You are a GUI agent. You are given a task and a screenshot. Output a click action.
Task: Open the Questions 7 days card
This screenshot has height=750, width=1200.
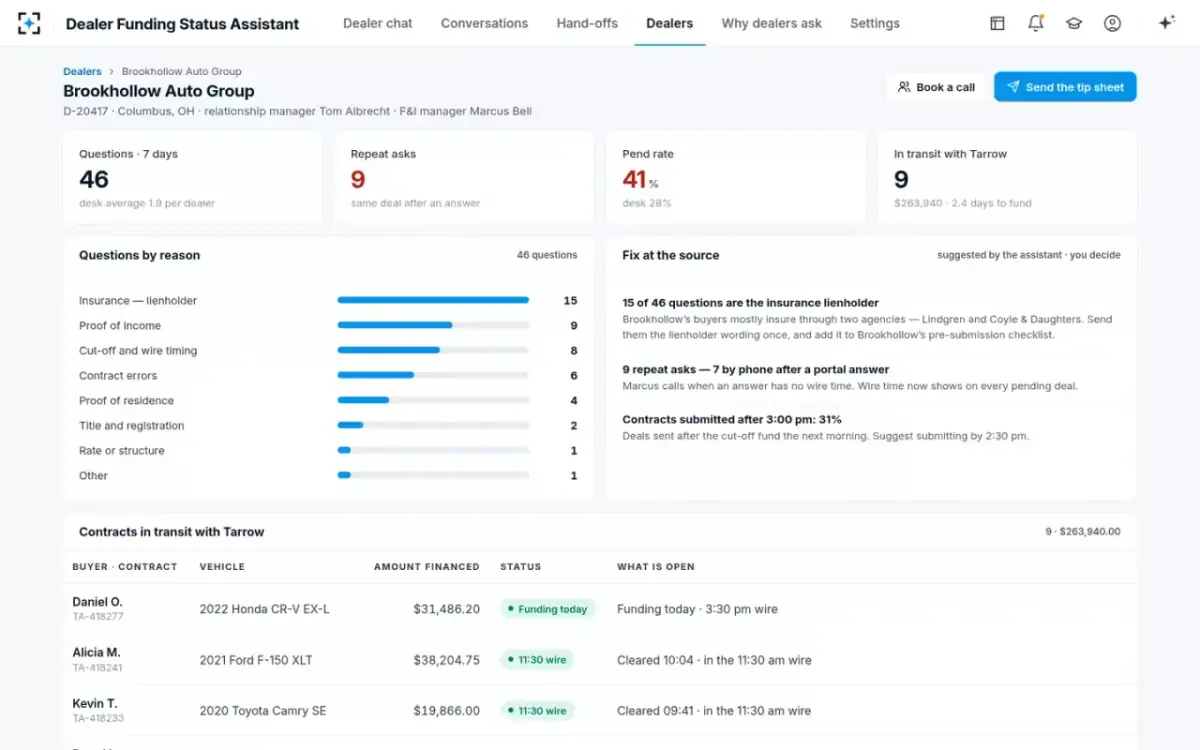tap(193, 179)
